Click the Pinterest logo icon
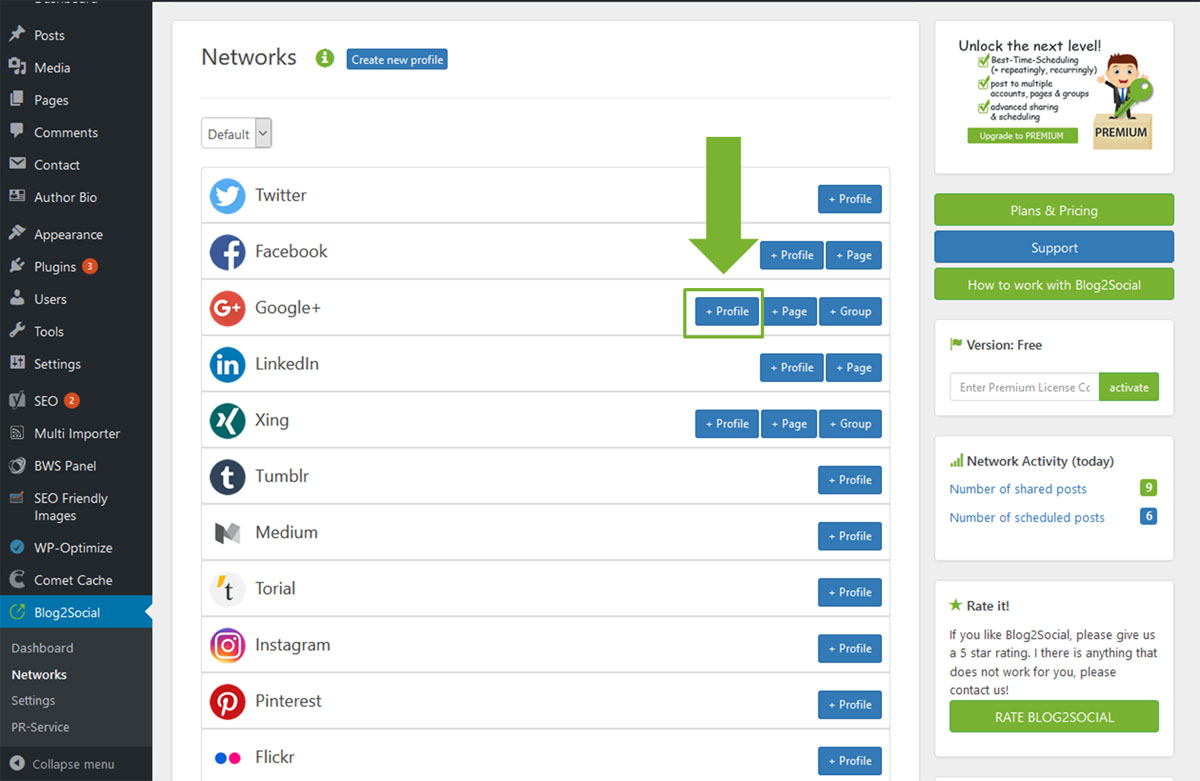The width and height of the screenshot is (1200, 781). point(227,701)
